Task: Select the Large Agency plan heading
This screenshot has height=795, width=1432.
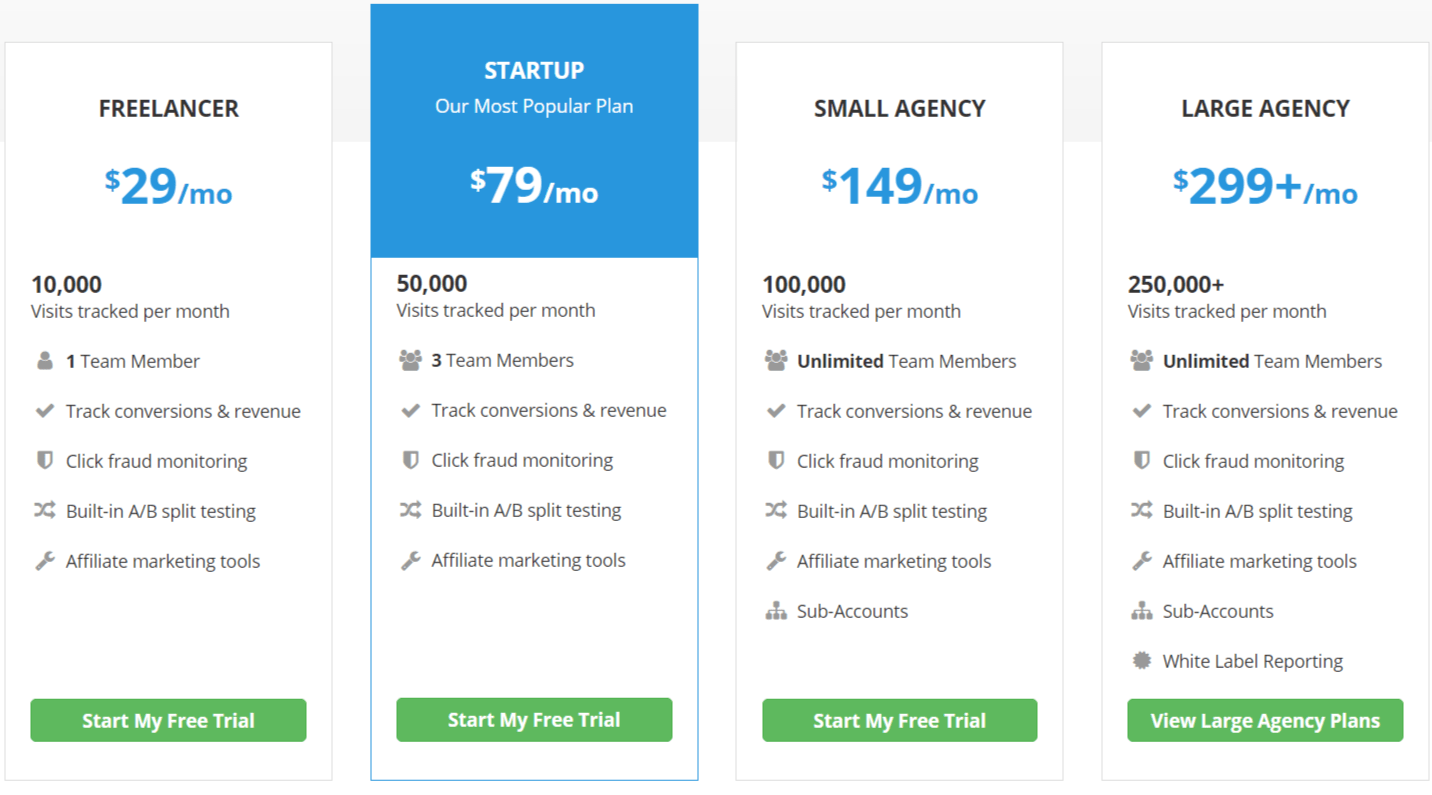Action: 1265,108
